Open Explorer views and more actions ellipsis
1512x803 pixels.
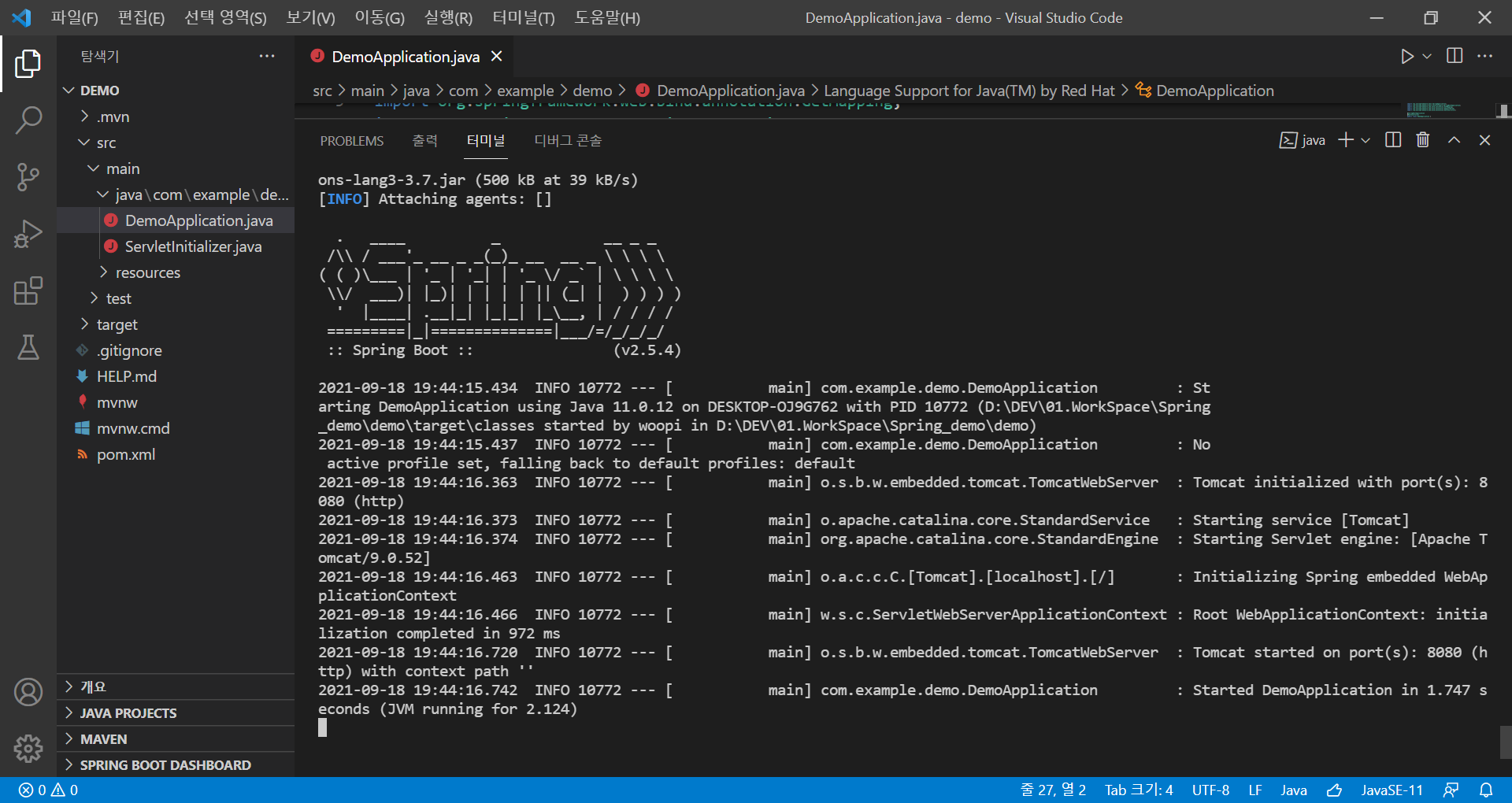point(267,56)
